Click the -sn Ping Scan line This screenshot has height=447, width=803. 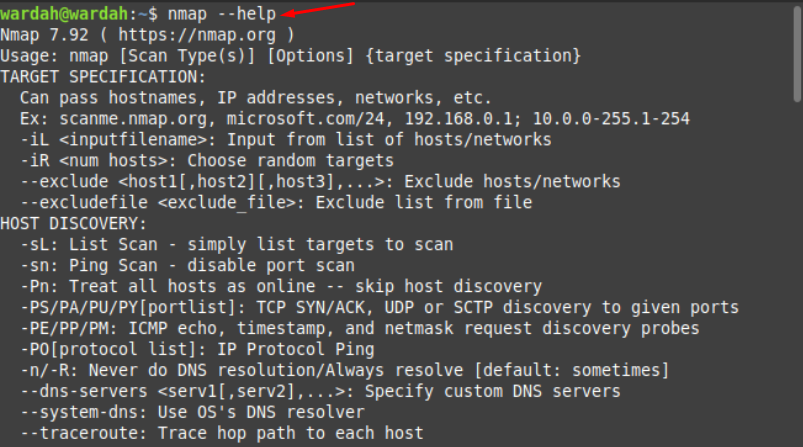point(187,266)
